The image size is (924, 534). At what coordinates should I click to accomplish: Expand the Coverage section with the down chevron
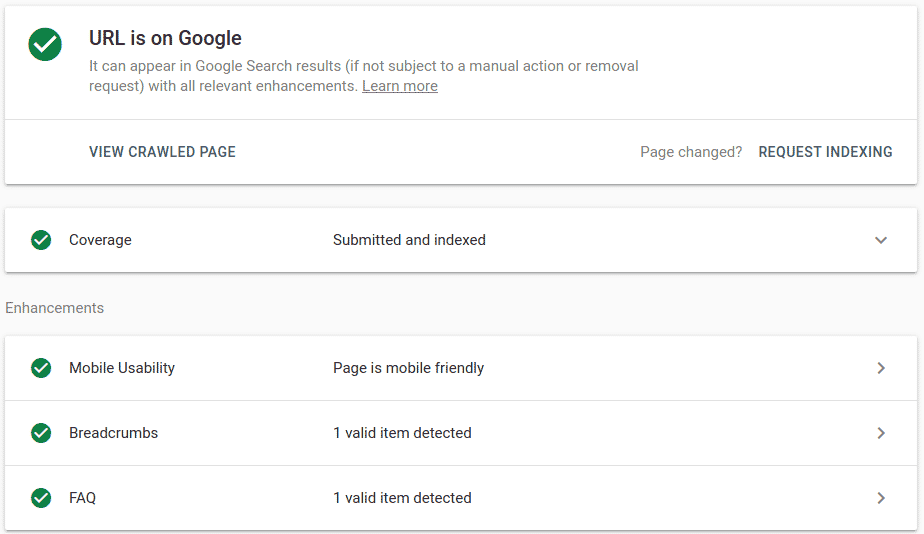pyautogui.click(x=881, y=240)
